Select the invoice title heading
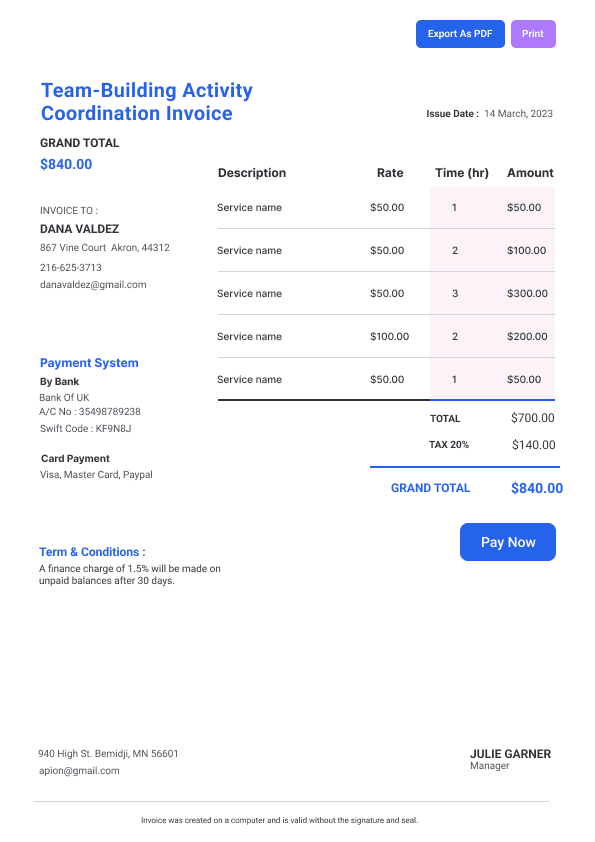595x842 pixels. coord(147,102)
